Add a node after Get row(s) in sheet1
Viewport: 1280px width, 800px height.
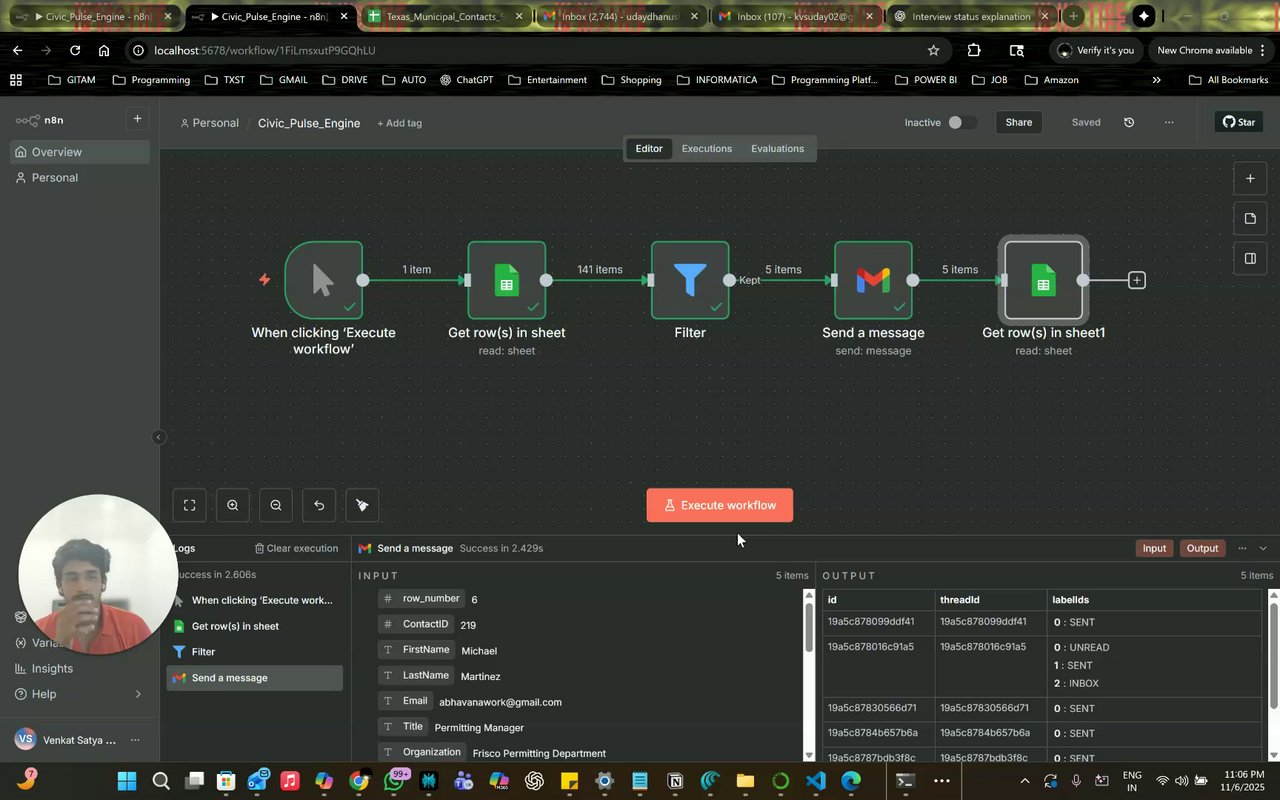tap(1137, 281)
